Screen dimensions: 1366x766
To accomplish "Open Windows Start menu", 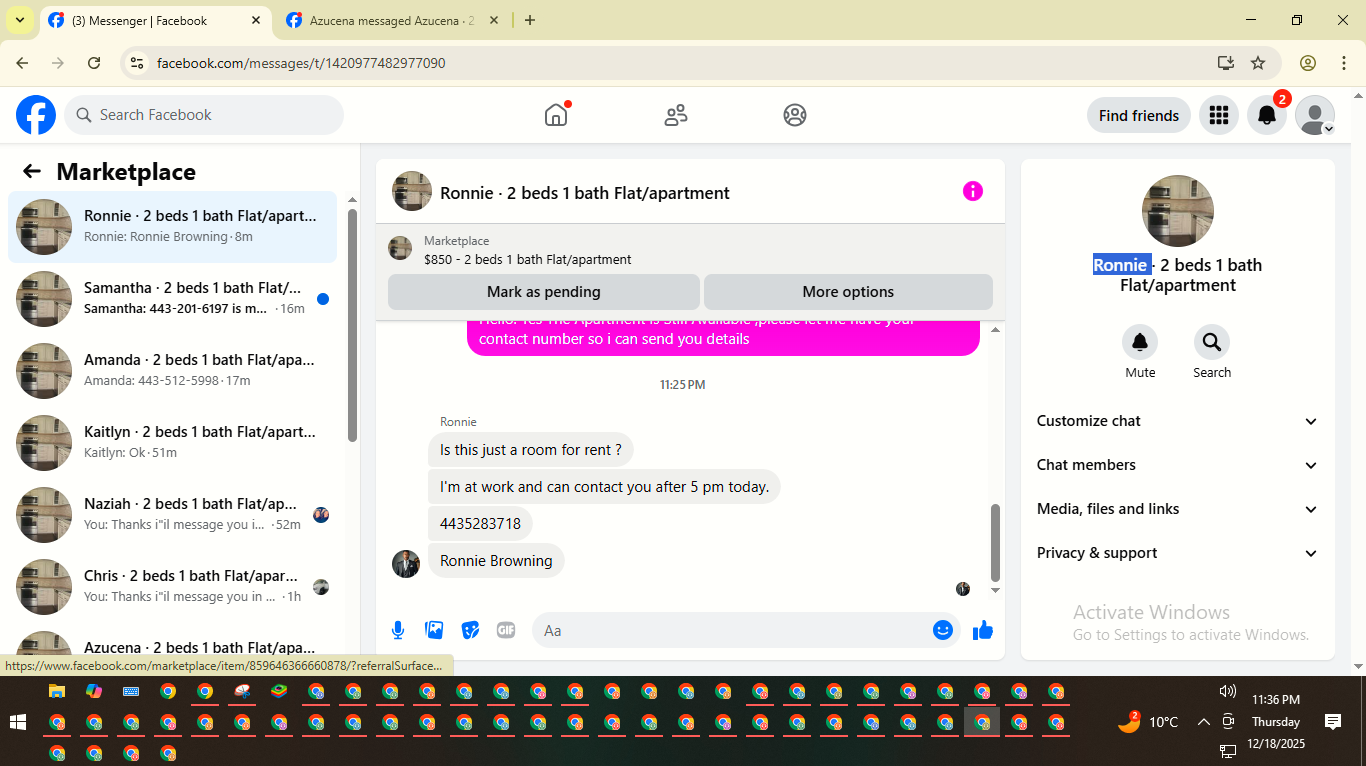I will (18, 722).
